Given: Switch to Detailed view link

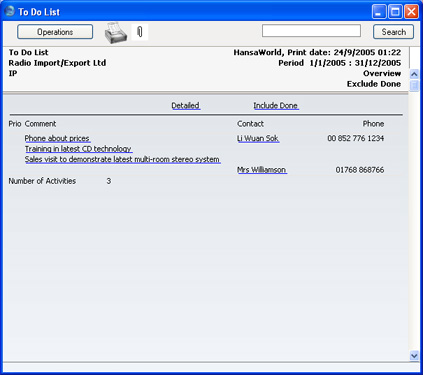Looking at the screenshot, I should click(x=185, y=106).
